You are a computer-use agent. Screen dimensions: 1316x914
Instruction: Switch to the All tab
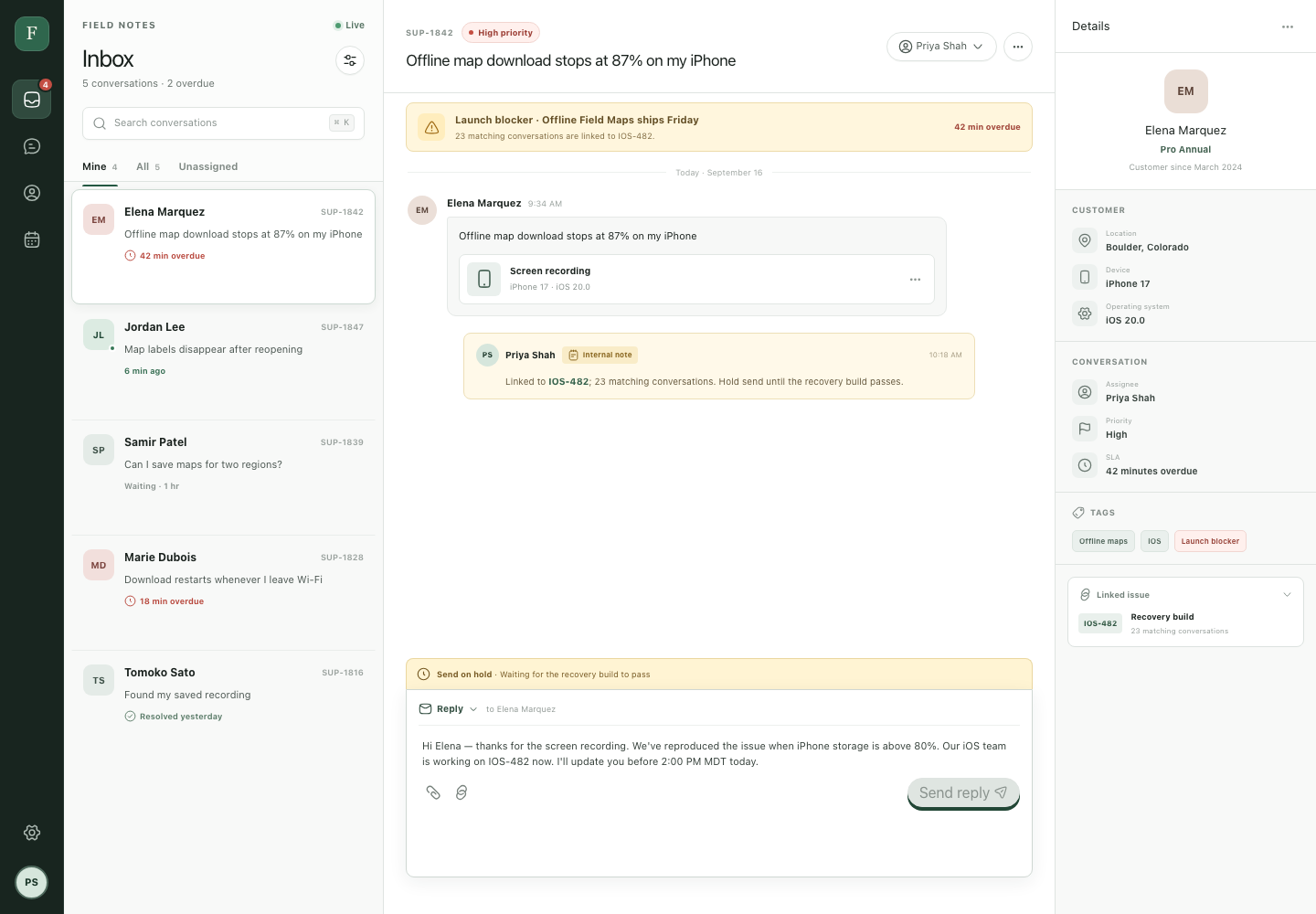(148, 166)
